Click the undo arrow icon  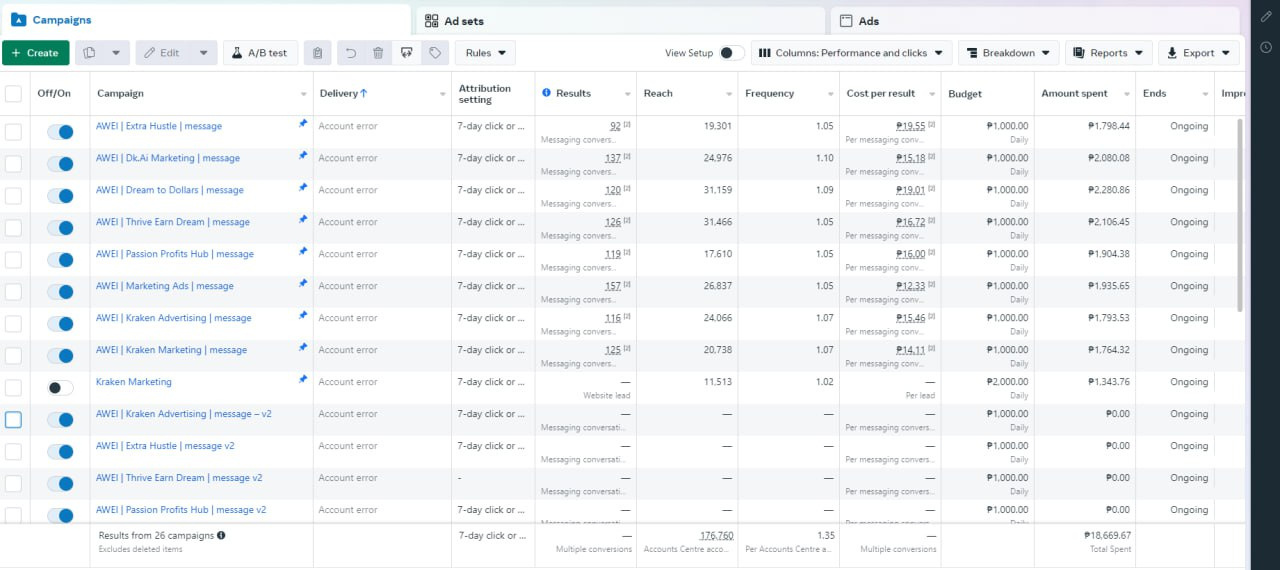coord(349,53)
